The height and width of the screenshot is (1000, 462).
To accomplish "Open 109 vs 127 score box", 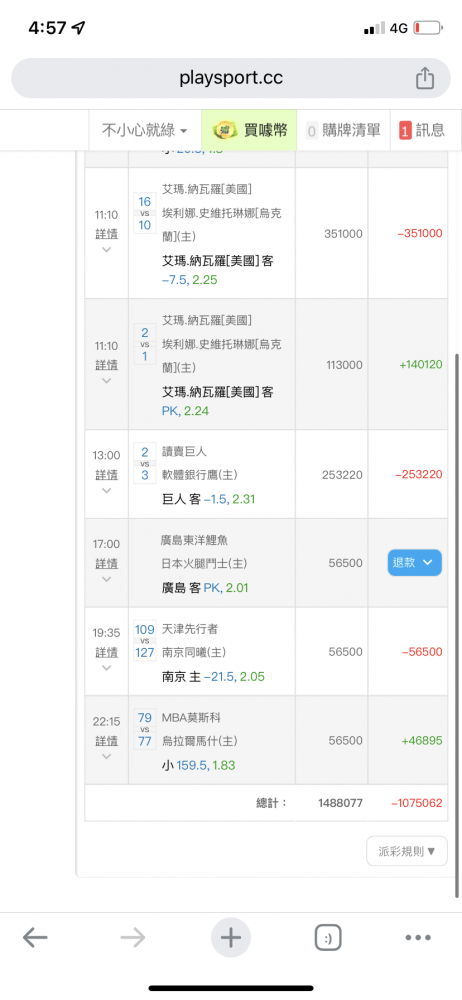I will (145, 641).
